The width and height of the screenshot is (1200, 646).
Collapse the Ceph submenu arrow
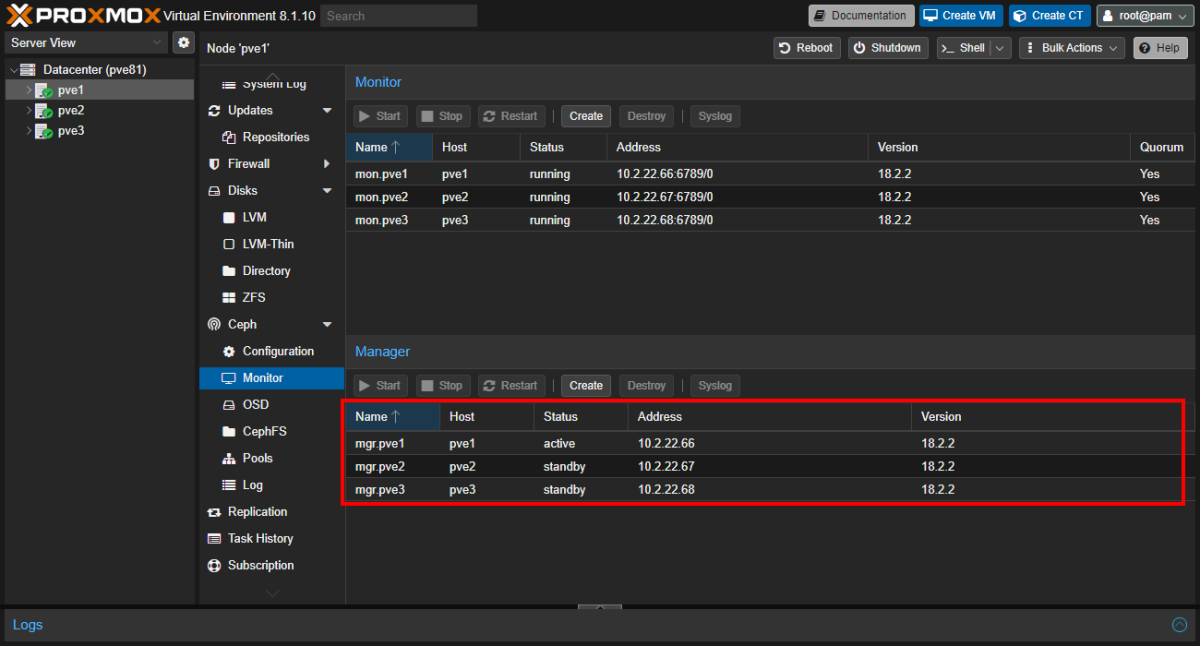(327, 325)
